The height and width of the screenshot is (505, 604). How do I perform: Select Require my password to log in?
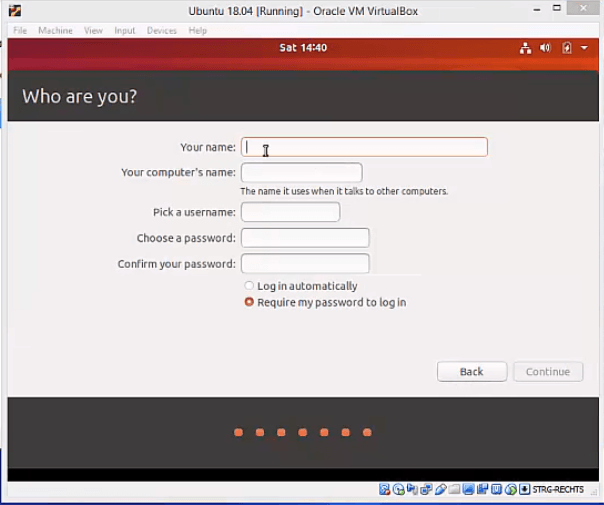(249, 302)
